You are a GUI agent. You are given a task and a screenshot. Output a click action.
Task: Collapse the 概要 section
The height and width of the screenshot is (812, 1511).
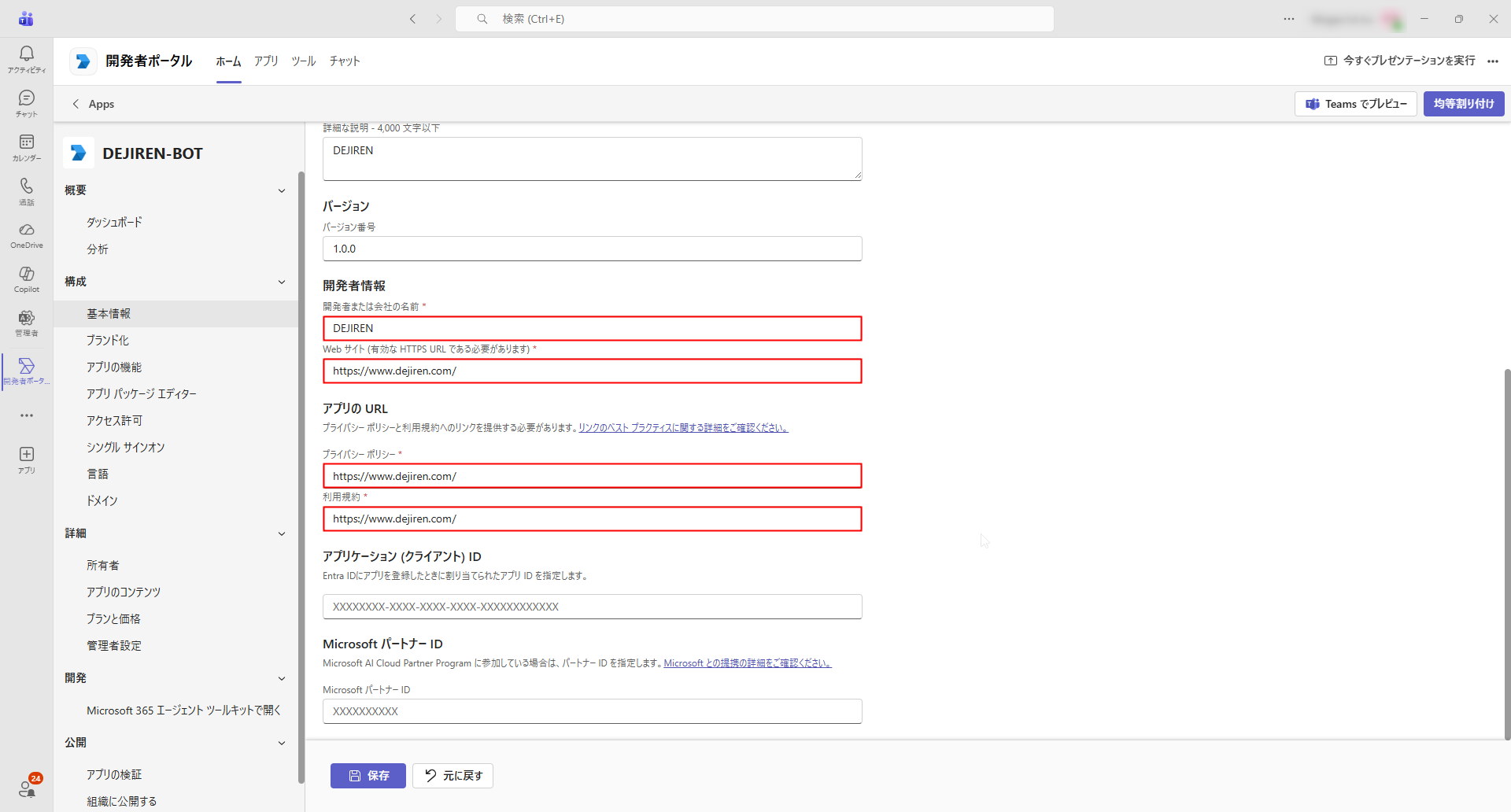[x=282, y=190]
